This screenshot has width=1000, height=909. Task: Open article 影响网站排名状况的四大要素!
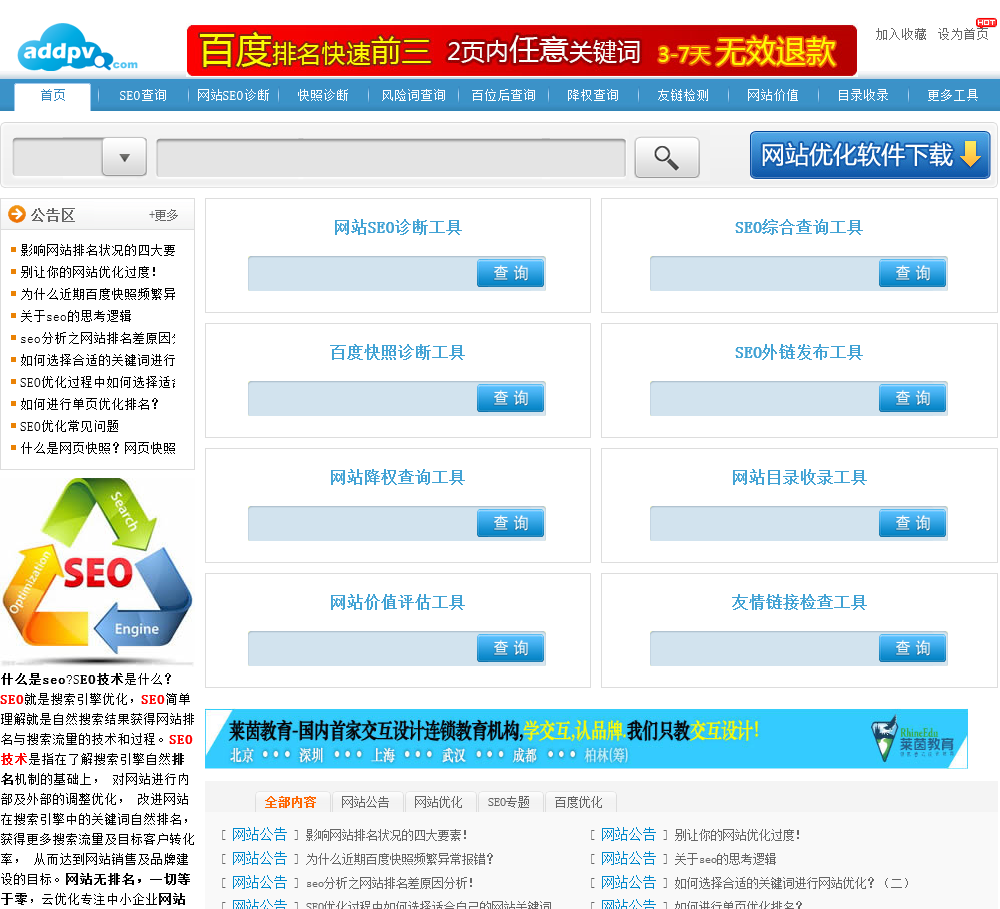point(386,835)
